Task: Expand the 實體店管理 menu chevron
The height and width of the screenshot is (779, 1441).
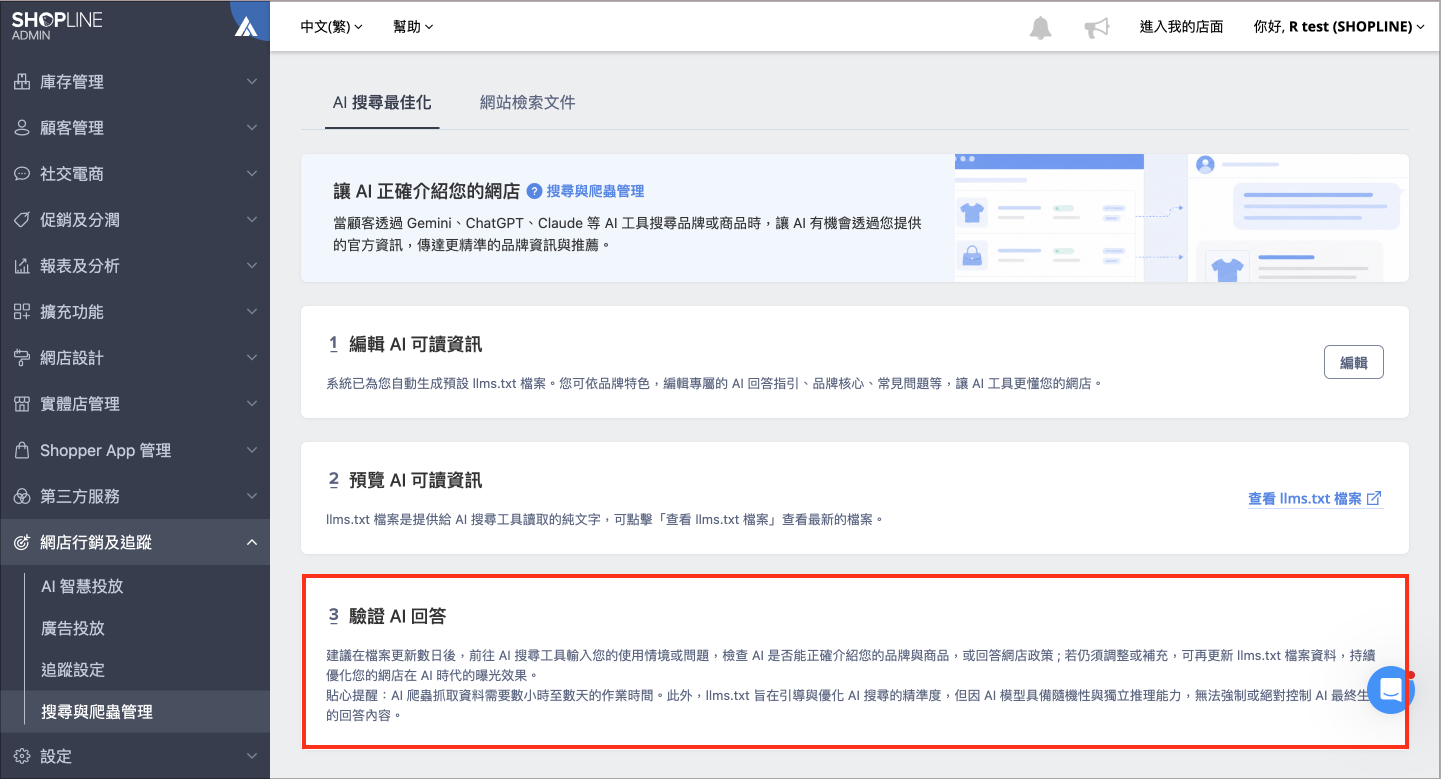Action: click(x=252, y=404)
